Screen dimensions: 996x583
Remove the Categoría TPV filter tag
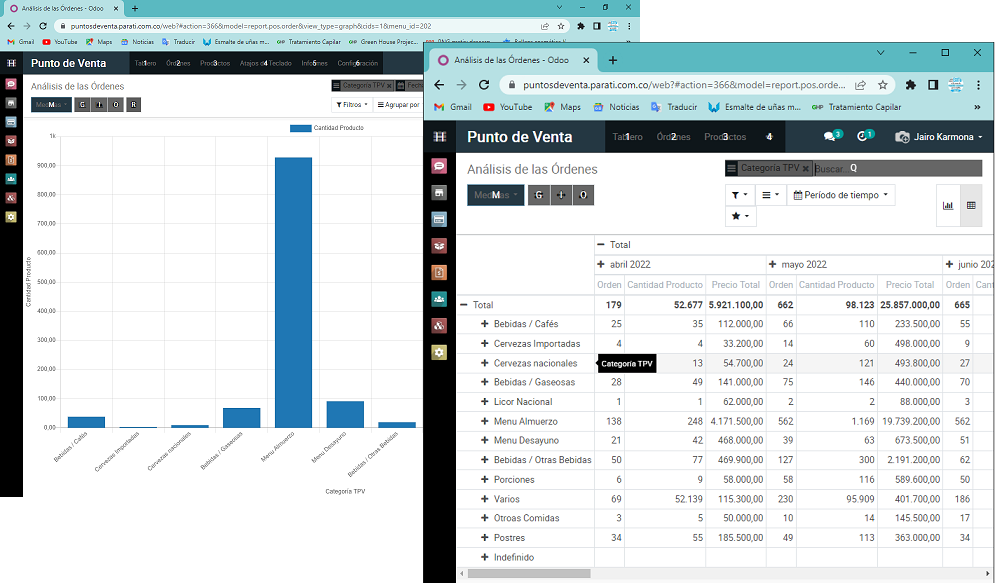coord(805,169)
